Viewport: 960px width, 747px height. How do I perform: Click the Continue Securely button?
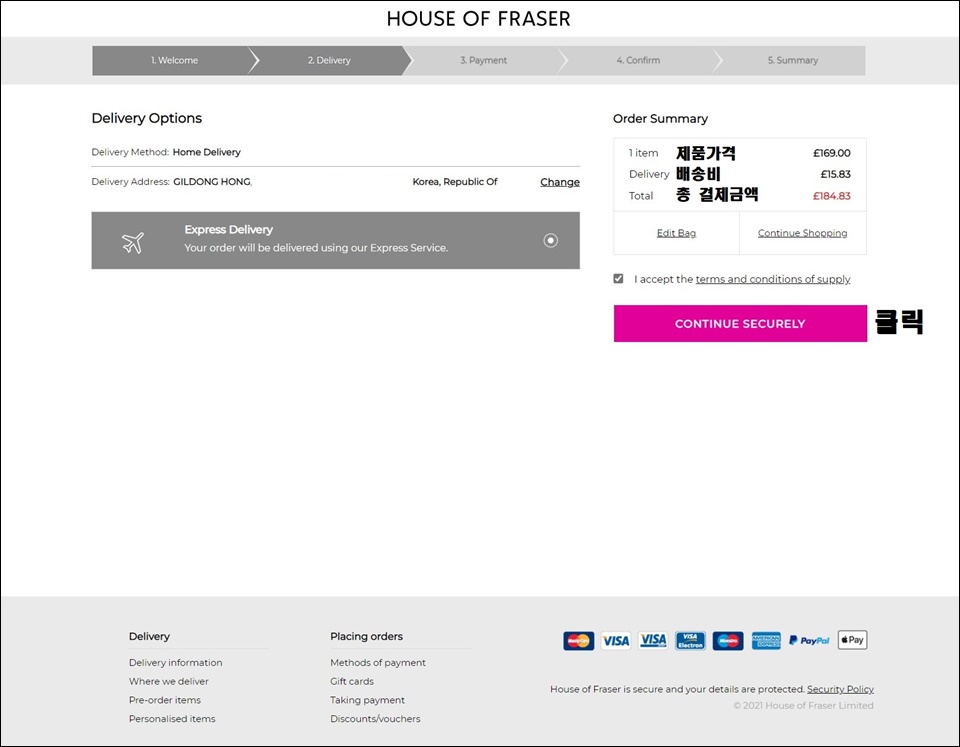click(740, 323)
